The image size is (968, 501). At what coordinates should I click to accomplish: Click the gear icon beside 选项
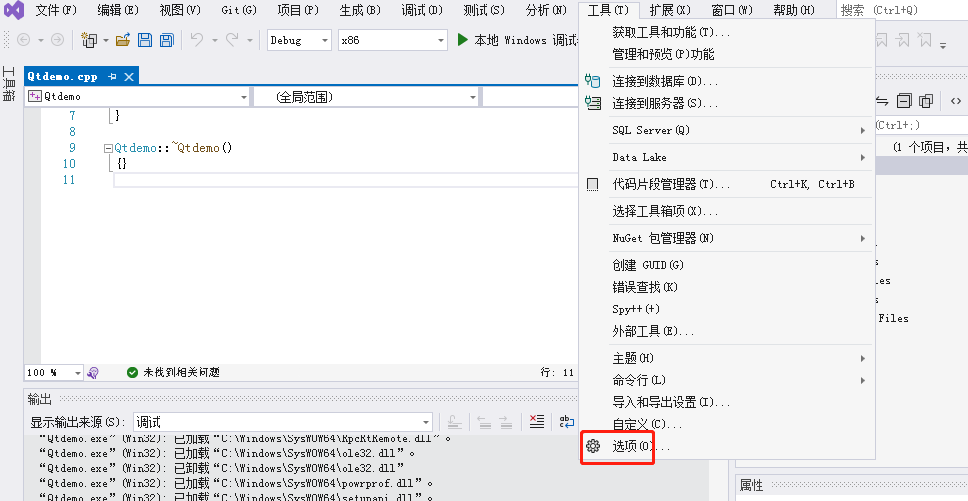(x=593, y=446)
